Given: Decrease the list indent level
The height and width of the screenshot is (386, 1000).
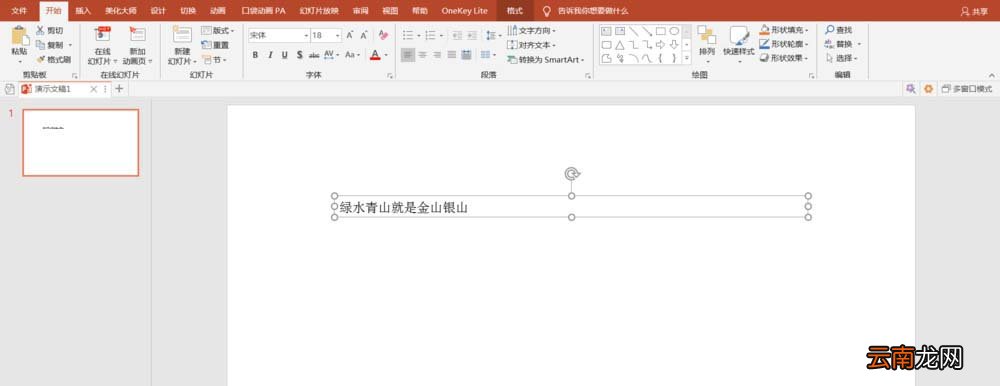Looking at the screenshot, I should point(457,36).
